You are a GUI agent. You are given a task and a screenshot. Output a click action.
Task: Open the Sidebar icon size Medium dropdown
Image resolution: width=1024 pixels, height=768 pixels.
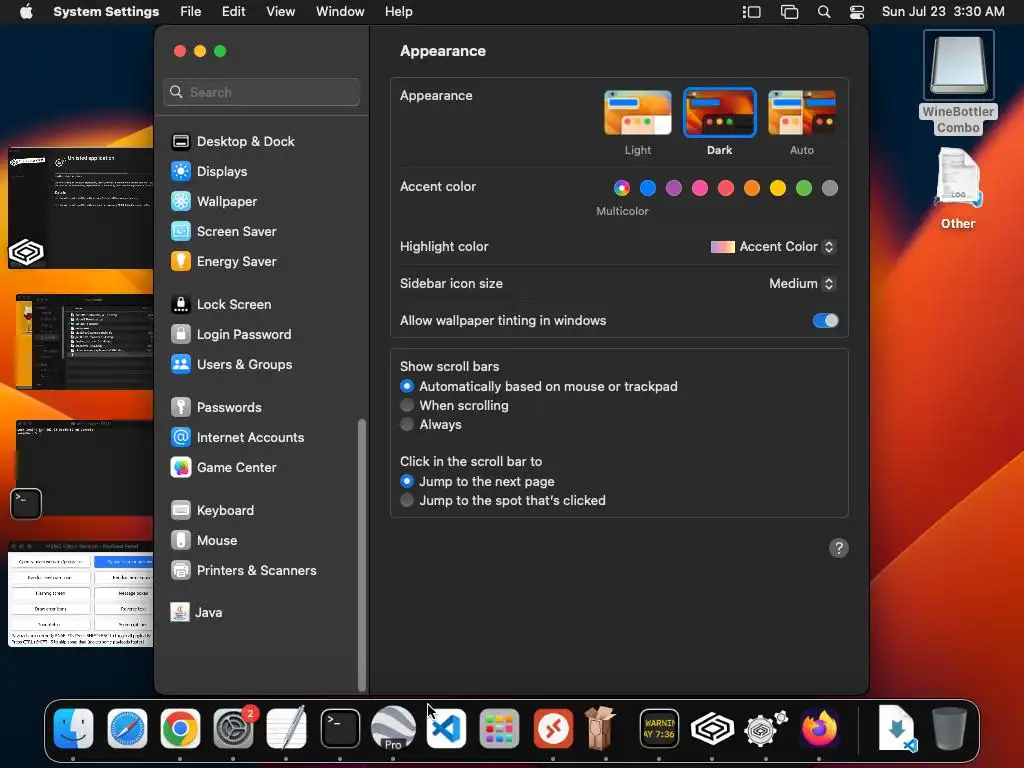pos(802,283)
